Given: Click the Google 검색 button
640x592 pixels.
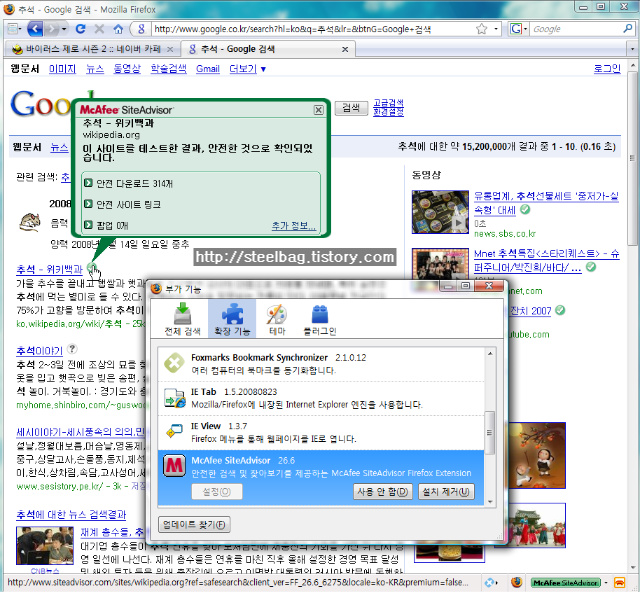Looking at the screenshot, I should pyautogui.click(x=351, y=108).
